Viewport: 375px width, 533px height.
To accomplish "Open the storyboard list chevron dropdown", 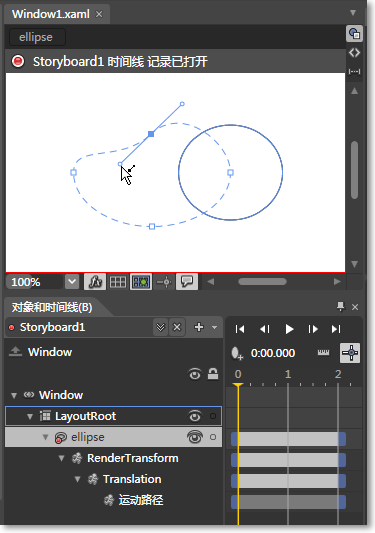I will [160, 327].
